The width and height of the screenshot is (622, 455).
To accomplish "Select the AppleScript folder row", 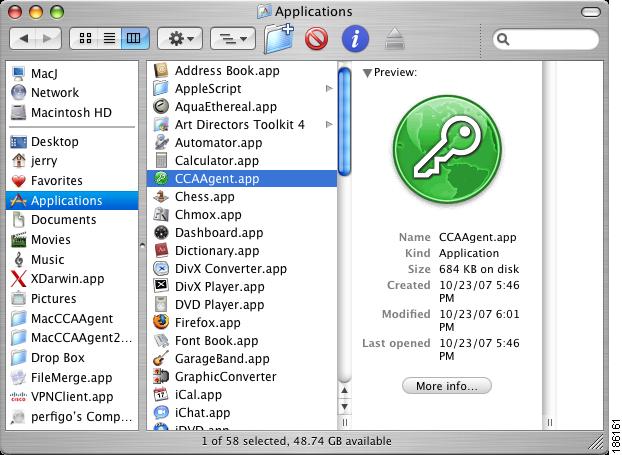I will click(x=242, y=88).
